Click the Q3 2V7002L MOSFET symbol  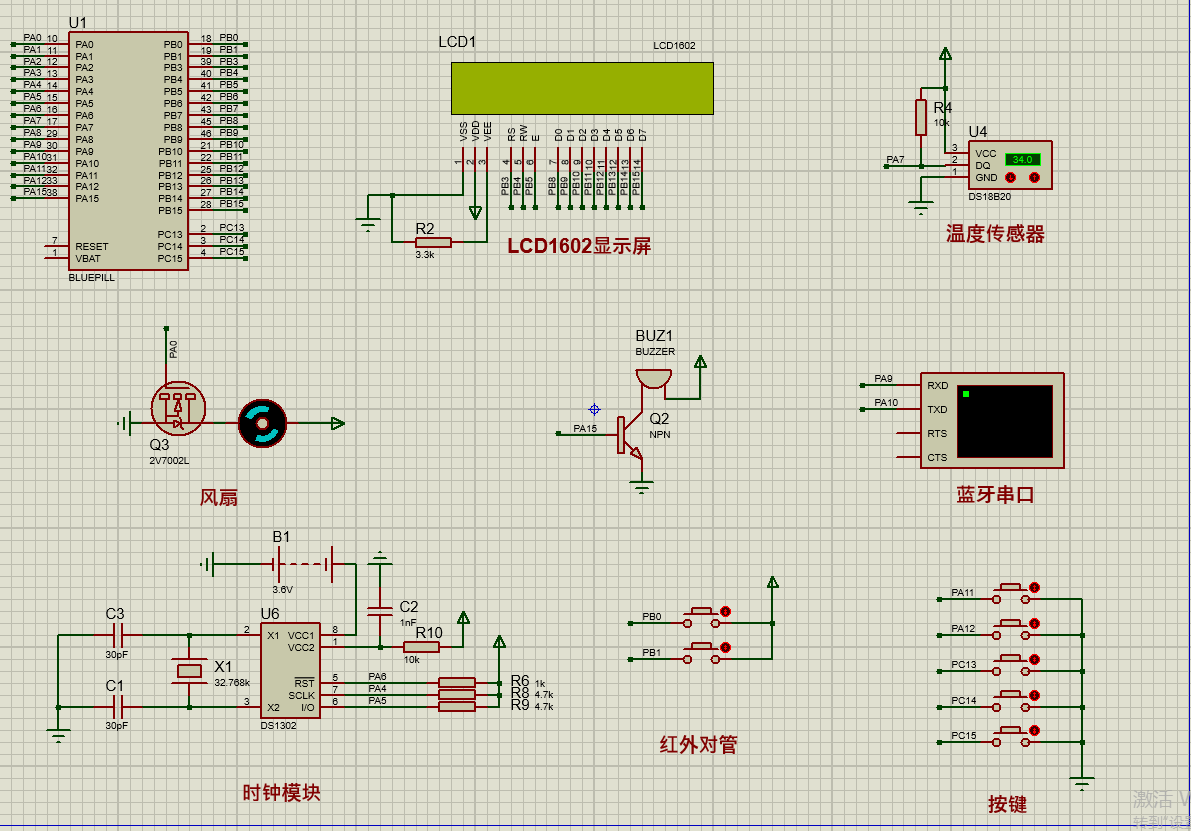(178, 409)
